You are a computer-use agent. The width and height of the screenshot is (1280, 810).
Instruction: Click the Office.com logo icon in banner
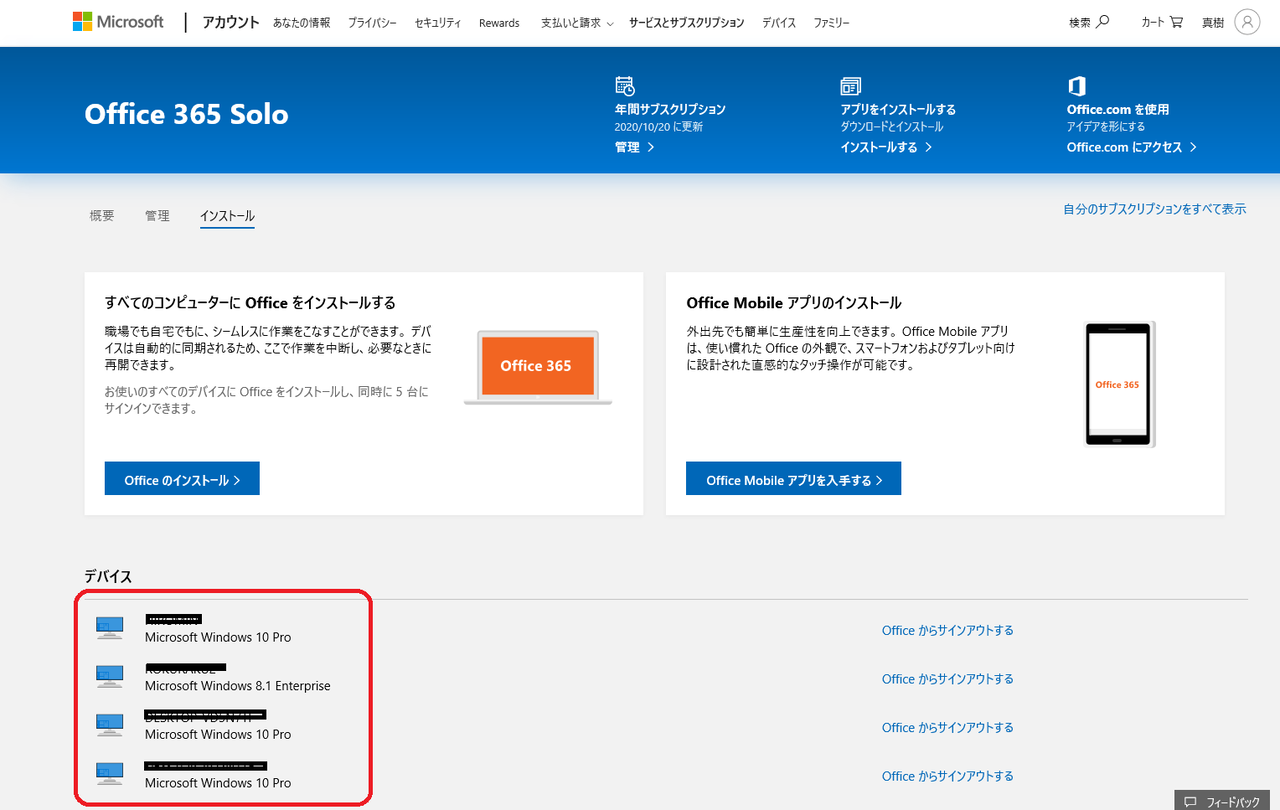(x=1077, y=86)
